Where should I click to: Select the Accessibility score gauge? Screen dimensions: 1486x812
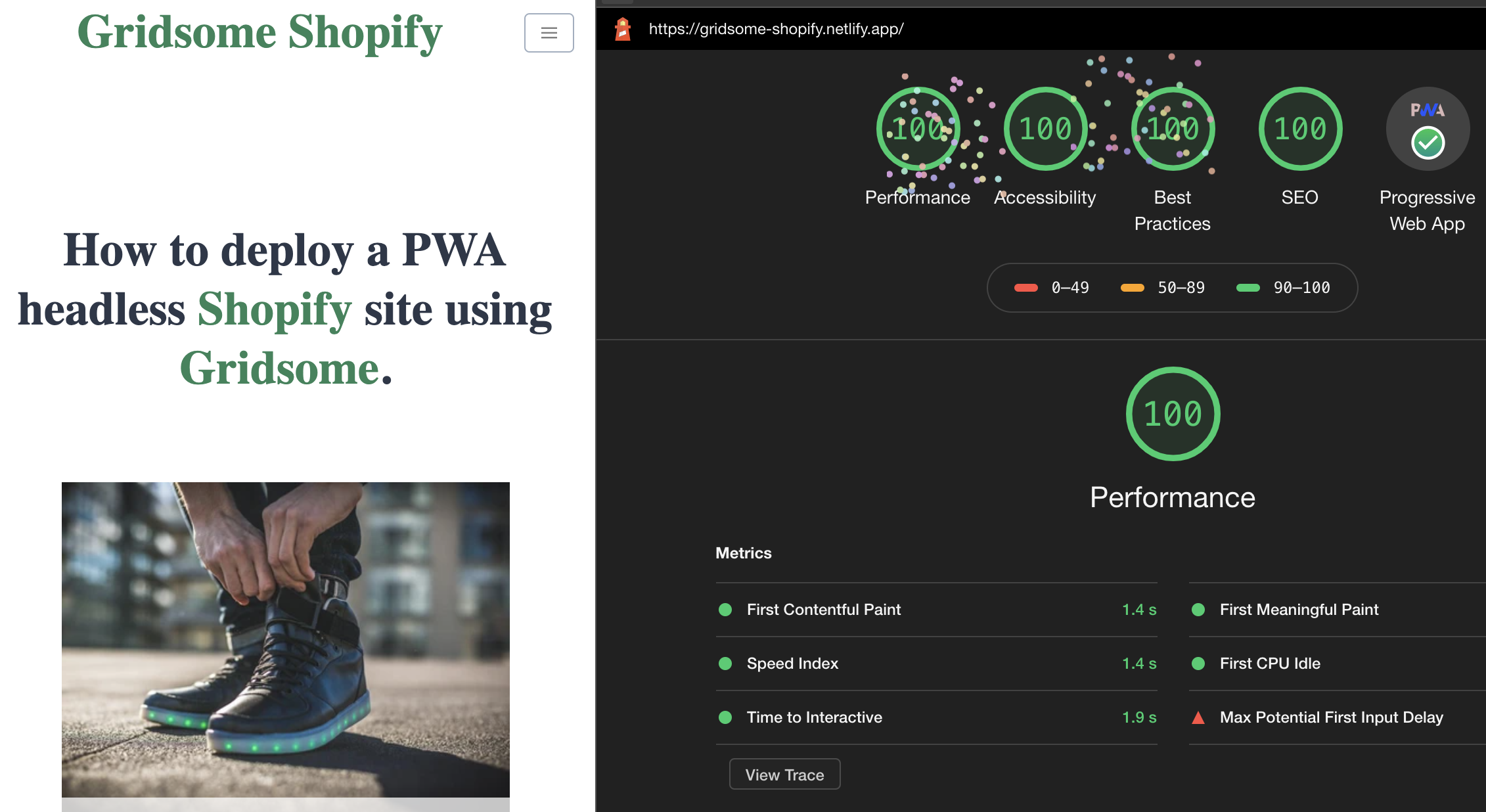[x=1045, y=129]
